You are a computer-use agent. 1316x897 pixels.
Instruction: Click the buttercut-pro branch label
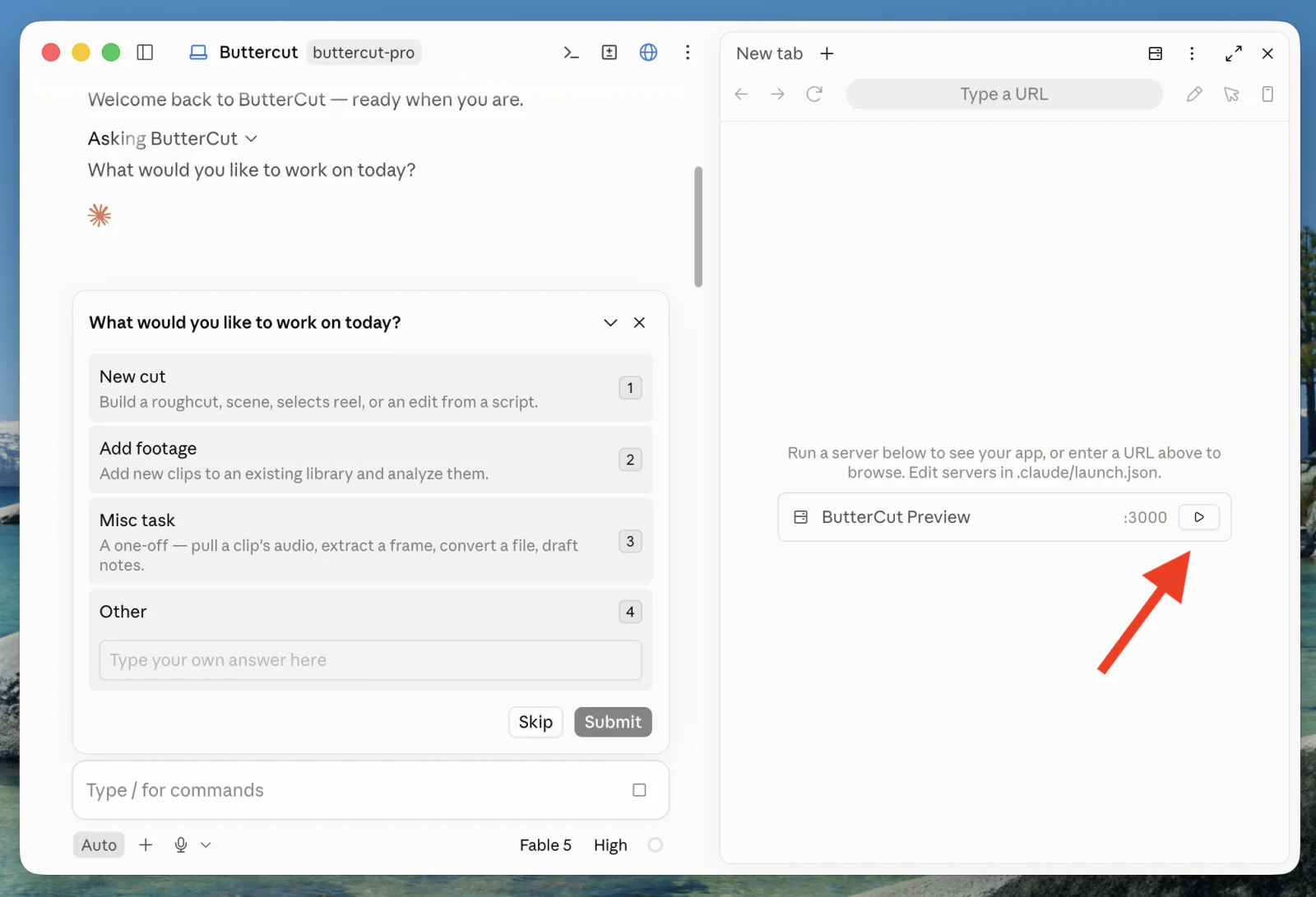click(x=364, y=53)
